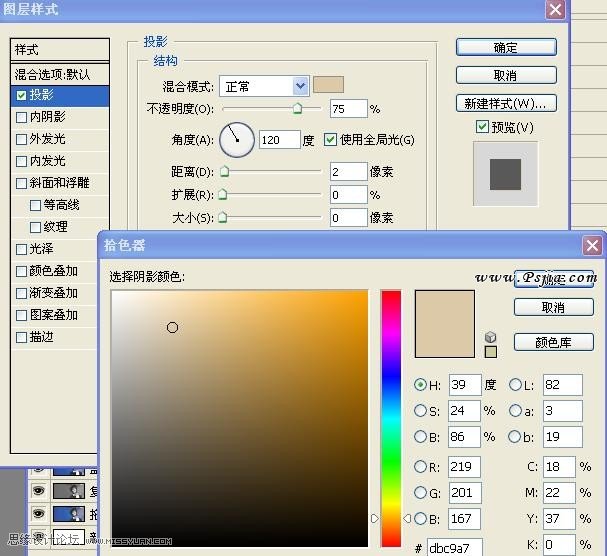Close the 拾色器 color picker dialog
The width and height of the screenshot is (607, 556).
(x=593, y=245)
